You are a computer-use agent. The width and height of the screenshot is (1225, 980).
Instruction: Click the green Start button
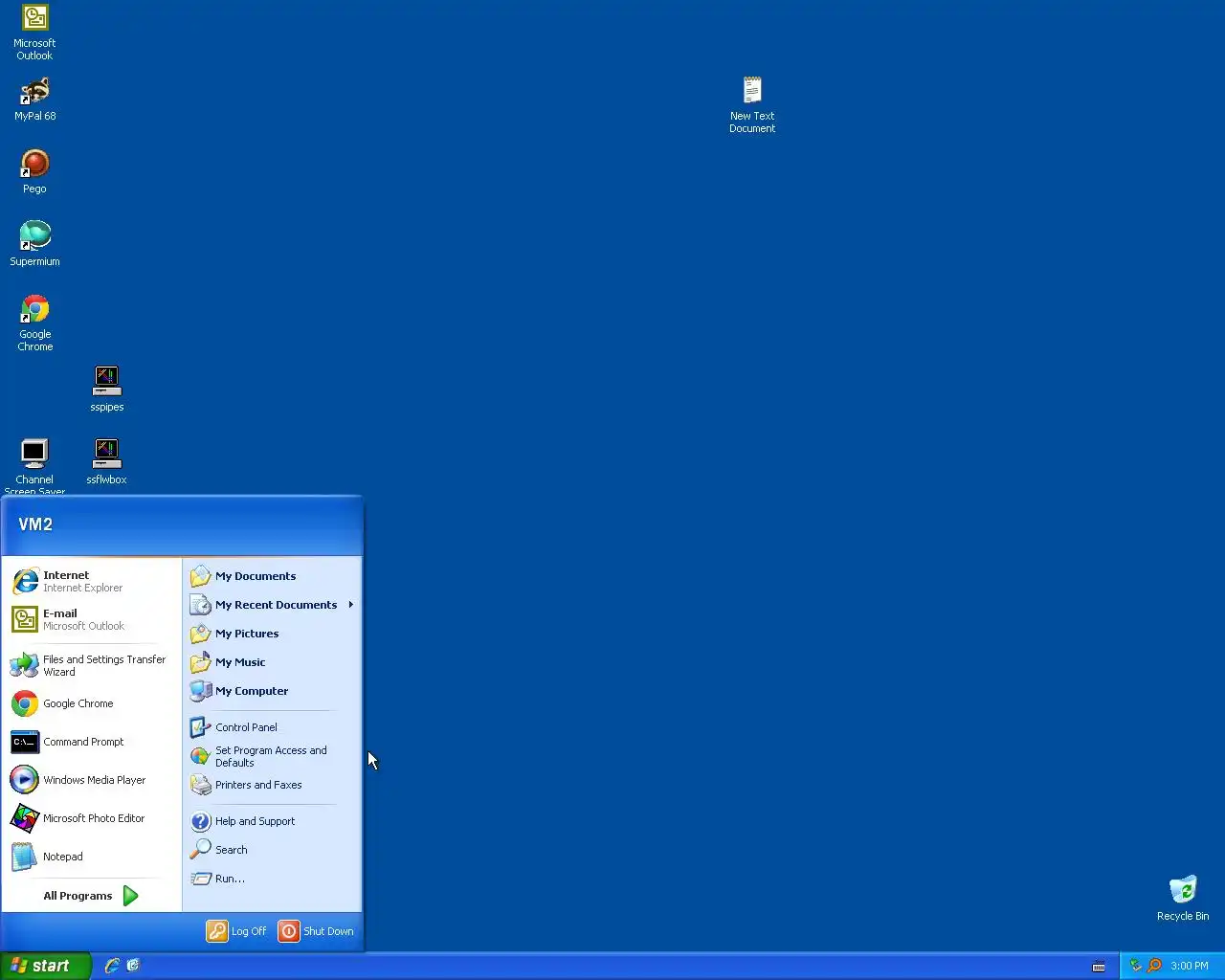tap(46, 966)
